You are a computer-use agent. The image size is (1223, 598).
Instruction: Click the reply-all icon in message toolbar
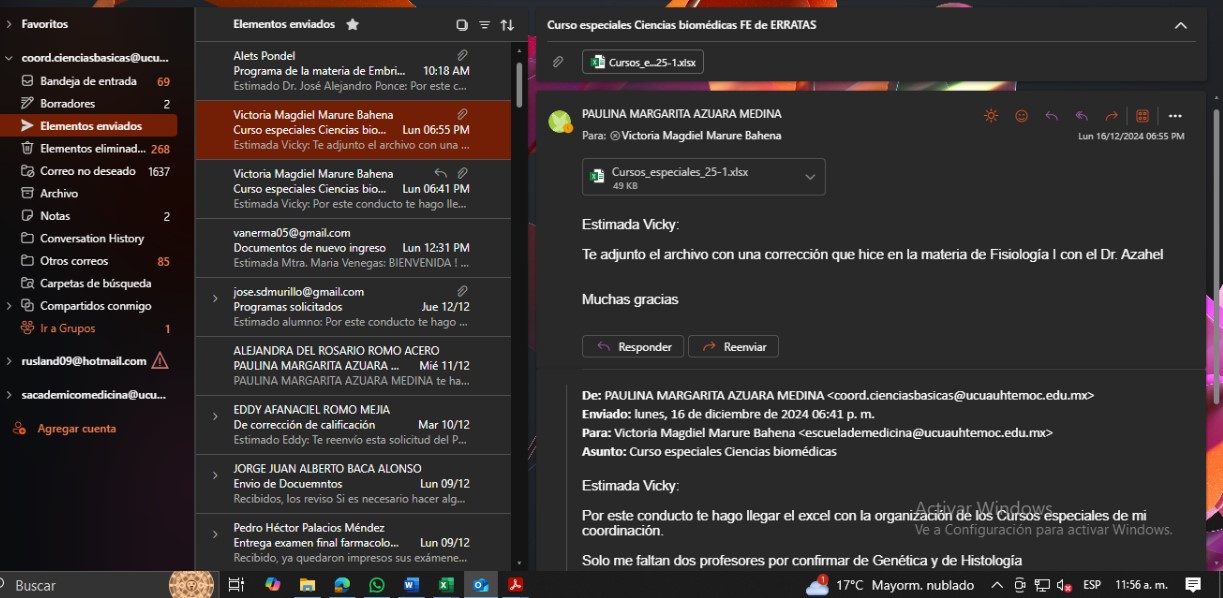pos(1081,116)
